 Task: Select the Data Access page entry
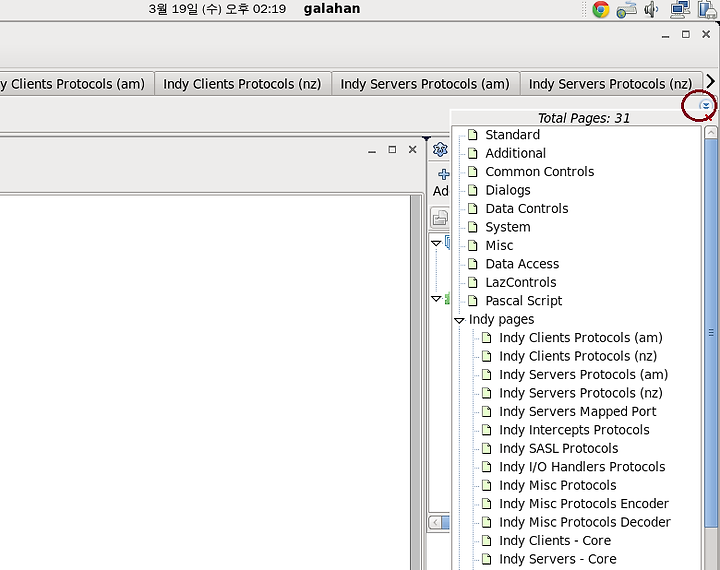click(522, 264)
